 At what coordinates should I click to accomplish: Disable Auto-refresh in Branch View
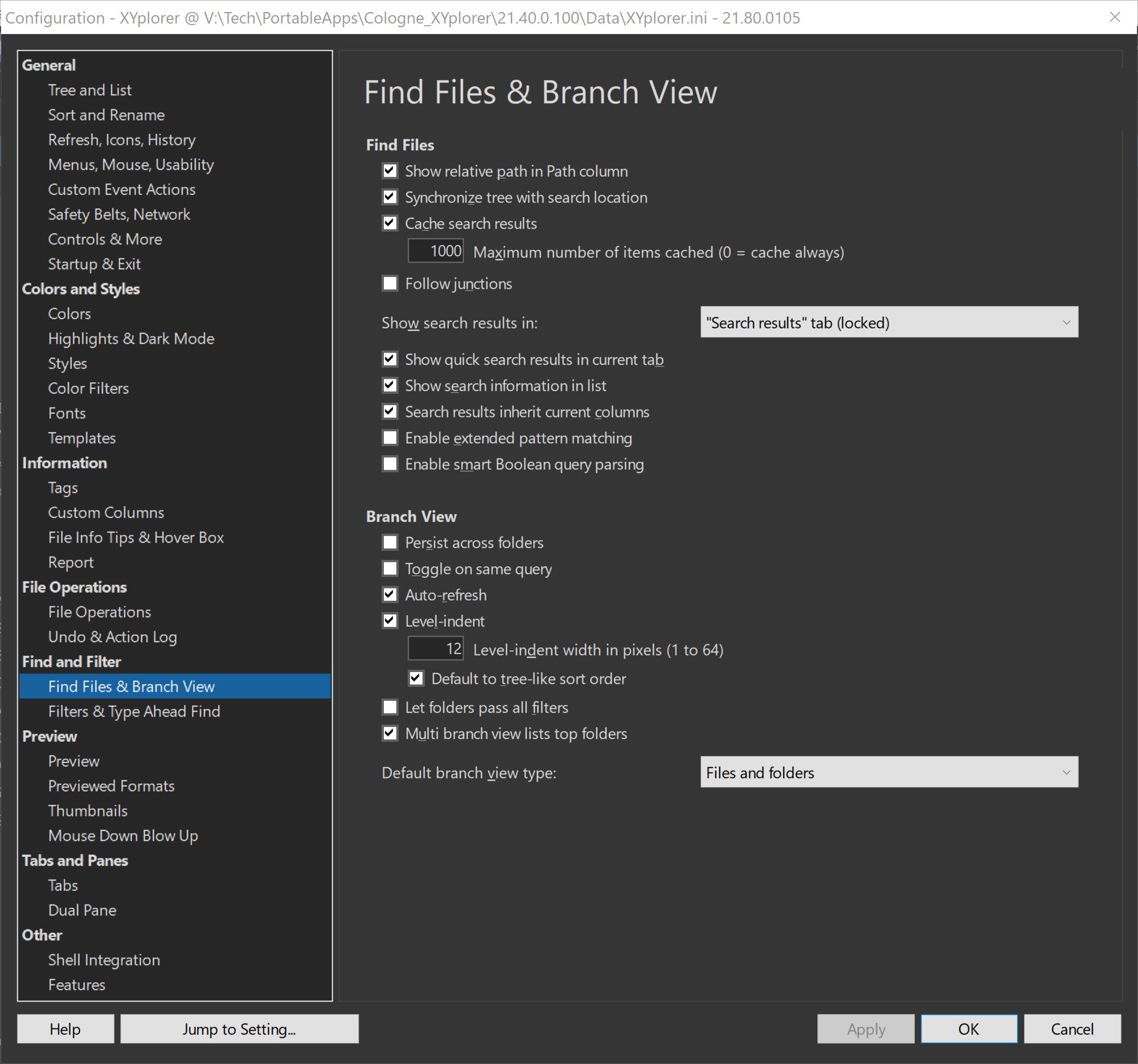tap(390, 595)
